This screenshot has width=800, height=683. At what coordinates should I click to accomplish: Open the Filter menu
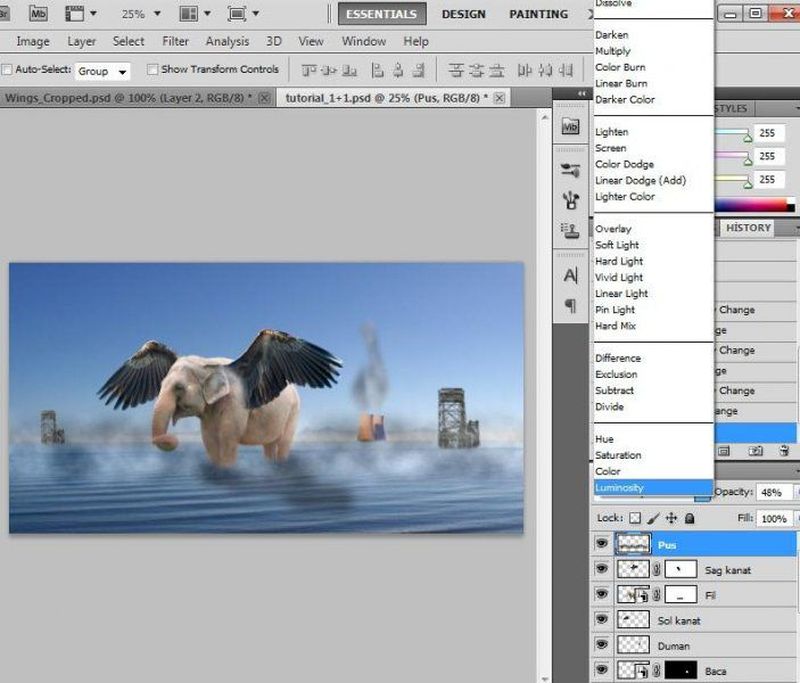coord(175,41)
